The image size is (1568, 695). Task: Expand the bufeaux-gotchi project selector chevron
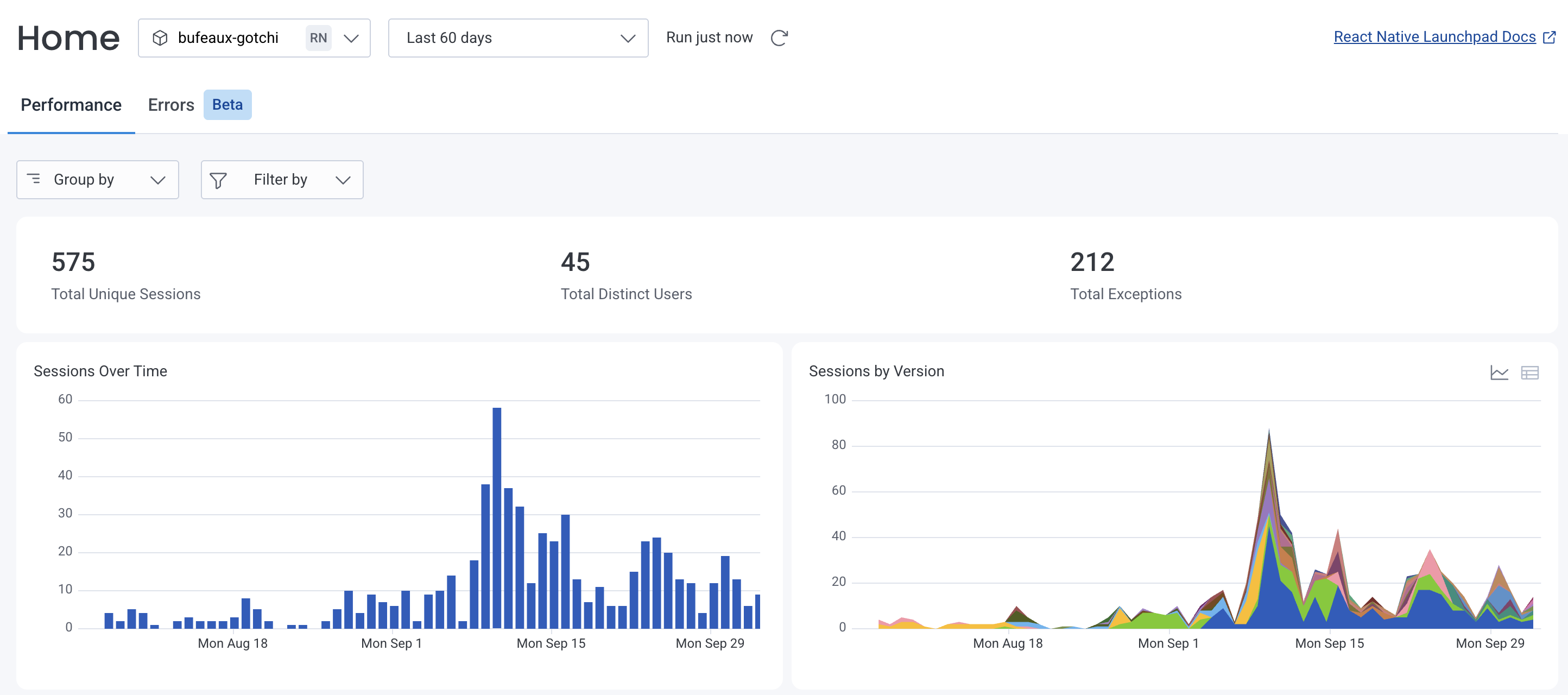(x=351, y=37)
